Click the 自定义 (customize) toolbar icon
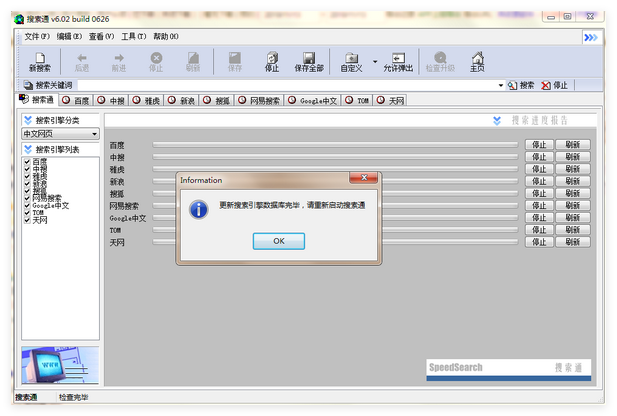617x416 pixels. (x=351, y=62)
